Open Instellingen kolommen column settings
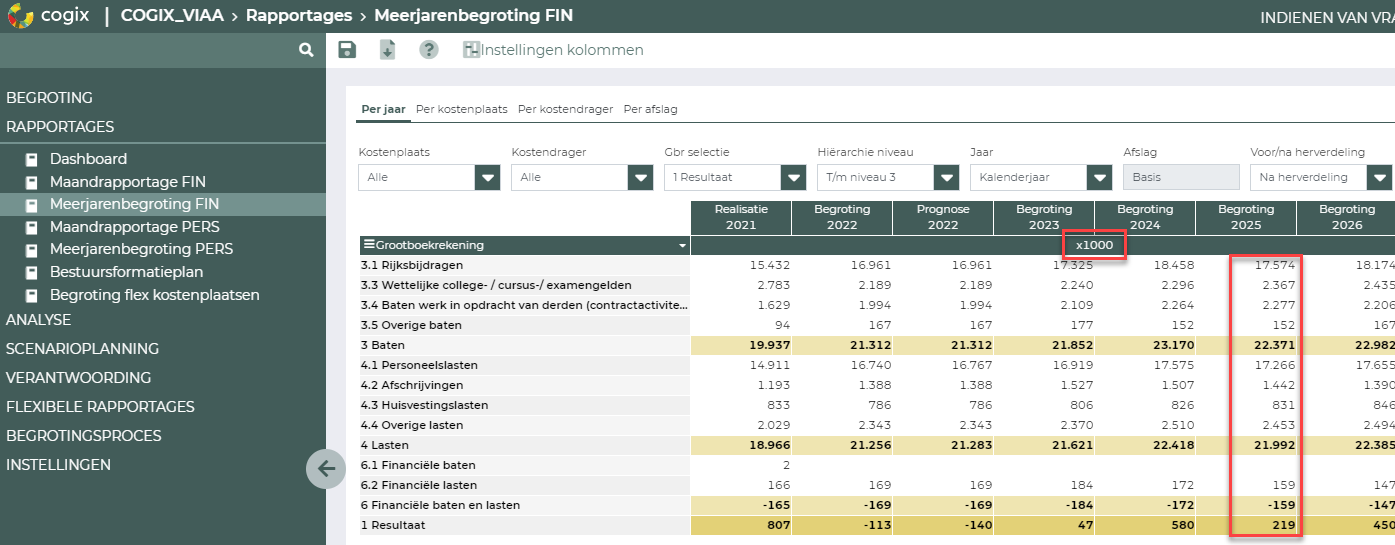The height and width of the screenshot is (545, 1395). click(x=553, y=50)
